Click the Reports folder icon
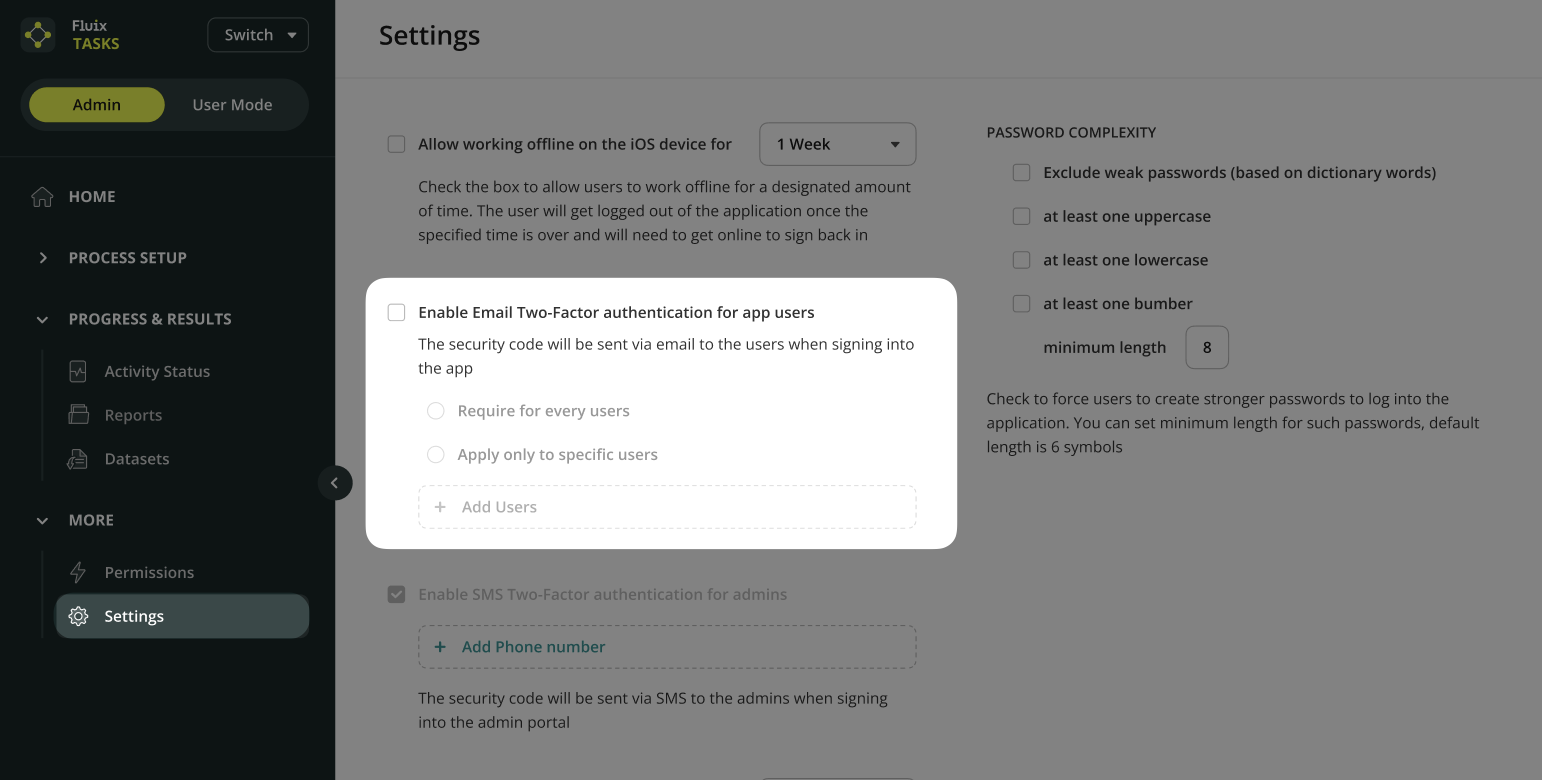The height and width of the screenshot is (780, 1542). tap(78, 415)
